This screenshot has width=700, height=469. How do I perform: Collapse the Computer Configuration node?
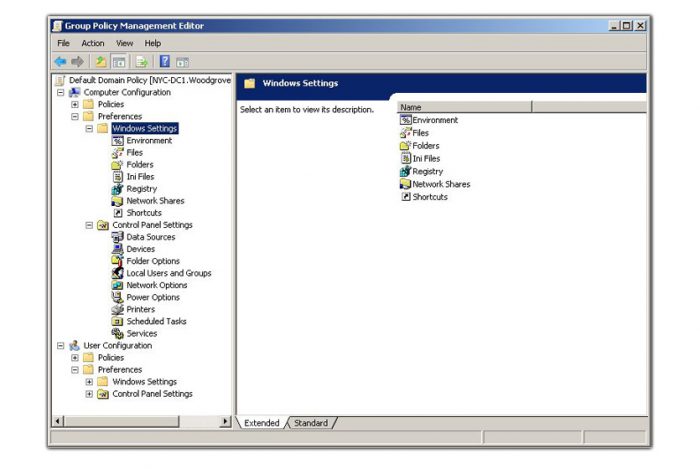(x=61, y=92)
